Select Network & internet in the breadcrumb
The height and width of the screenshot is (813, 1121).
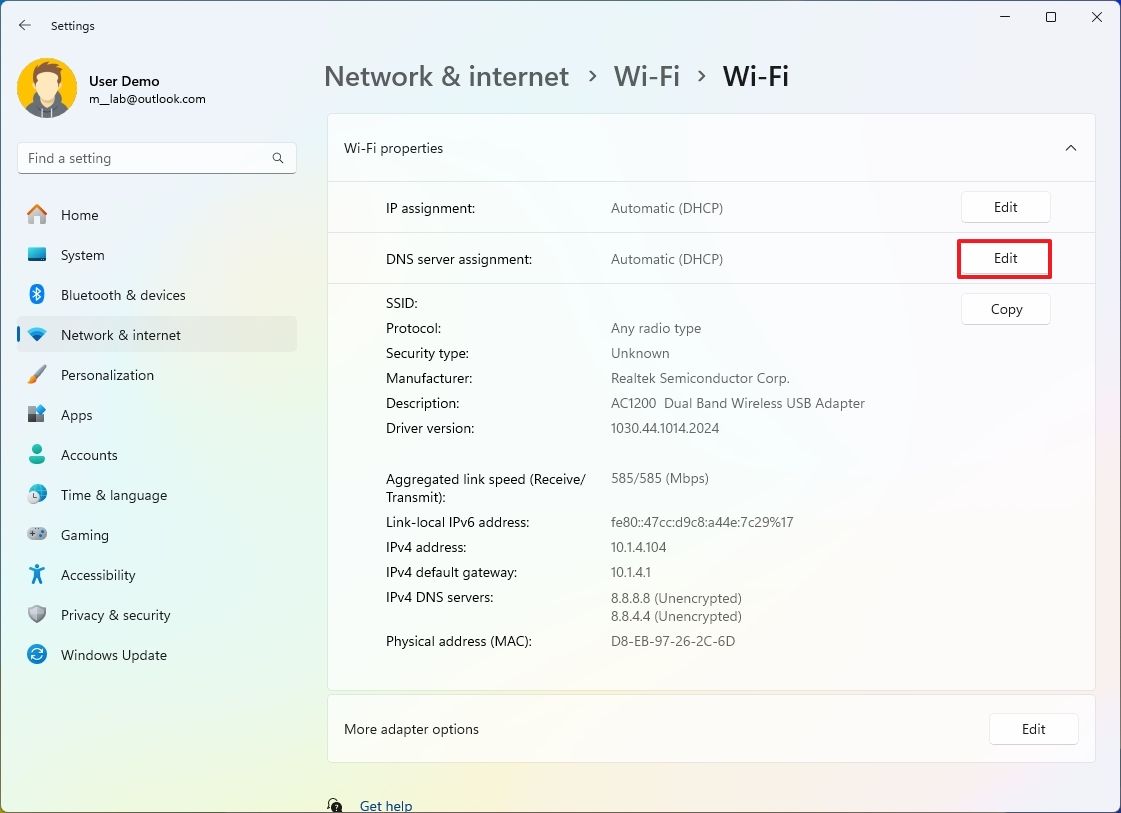[x=446, y=76]
